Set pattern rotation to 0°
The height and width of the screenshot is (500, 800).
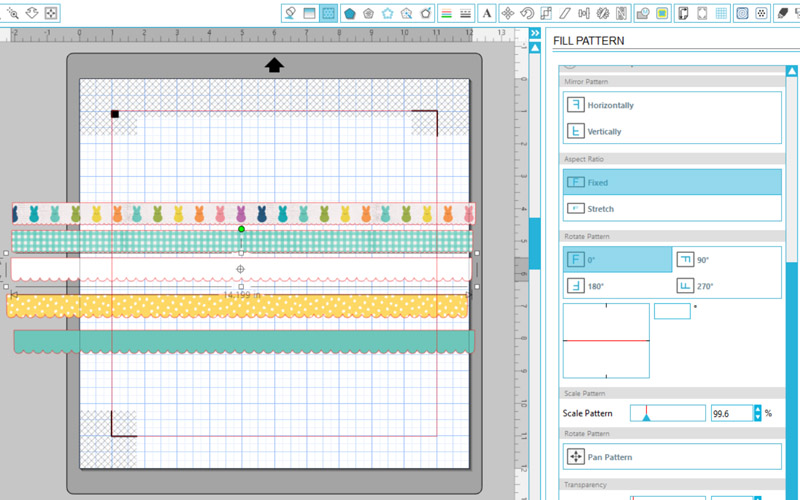[617, 260]
